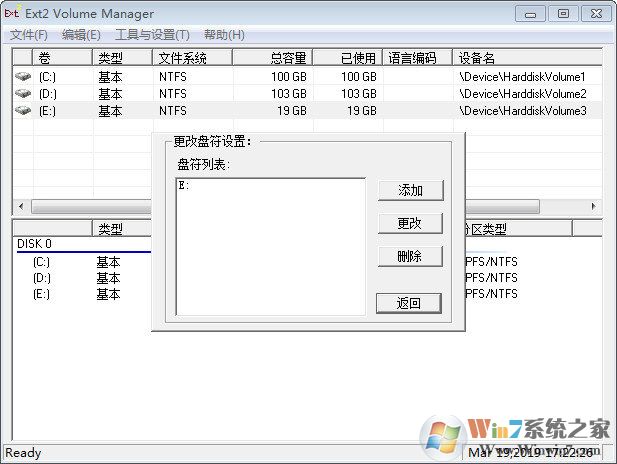Click 返回 to close the dialog
The image size is (617, 464).
[409, 303]
